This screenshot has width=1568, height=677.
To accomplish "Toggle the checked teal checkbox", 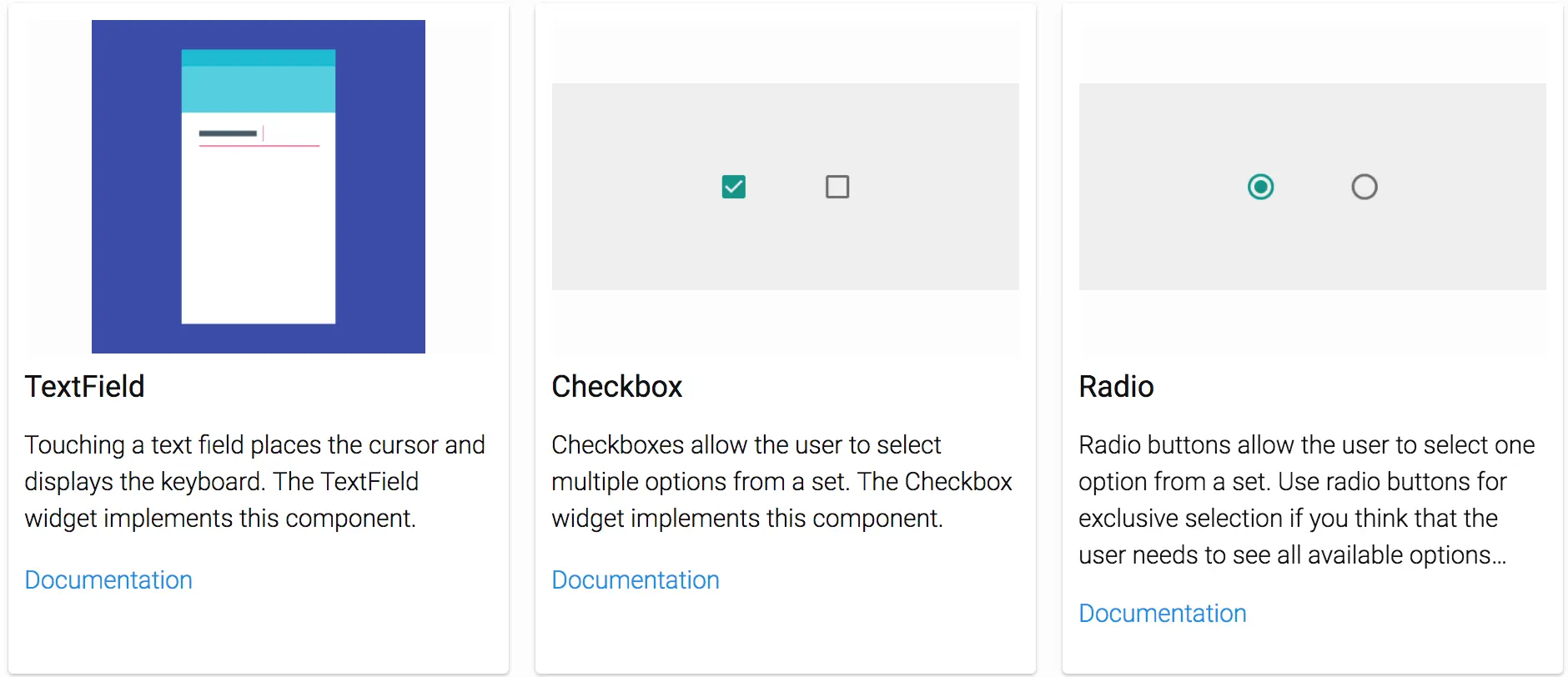I will pyautogui.click(x=733, y=187).
